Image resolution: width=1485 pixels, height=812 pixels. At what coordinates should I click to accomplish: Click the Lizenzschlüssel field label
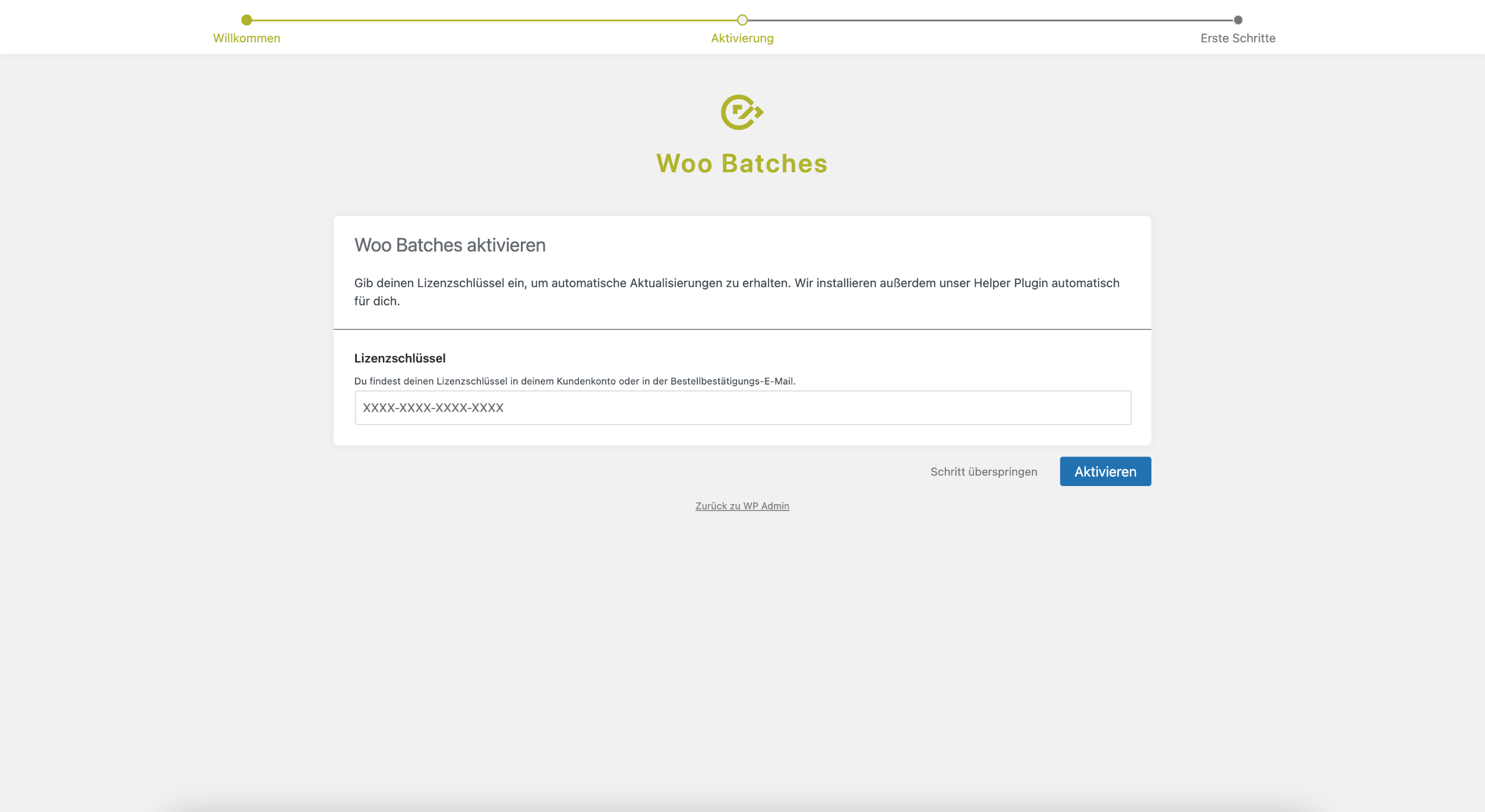pyautogui.click(x=400, y=358)
